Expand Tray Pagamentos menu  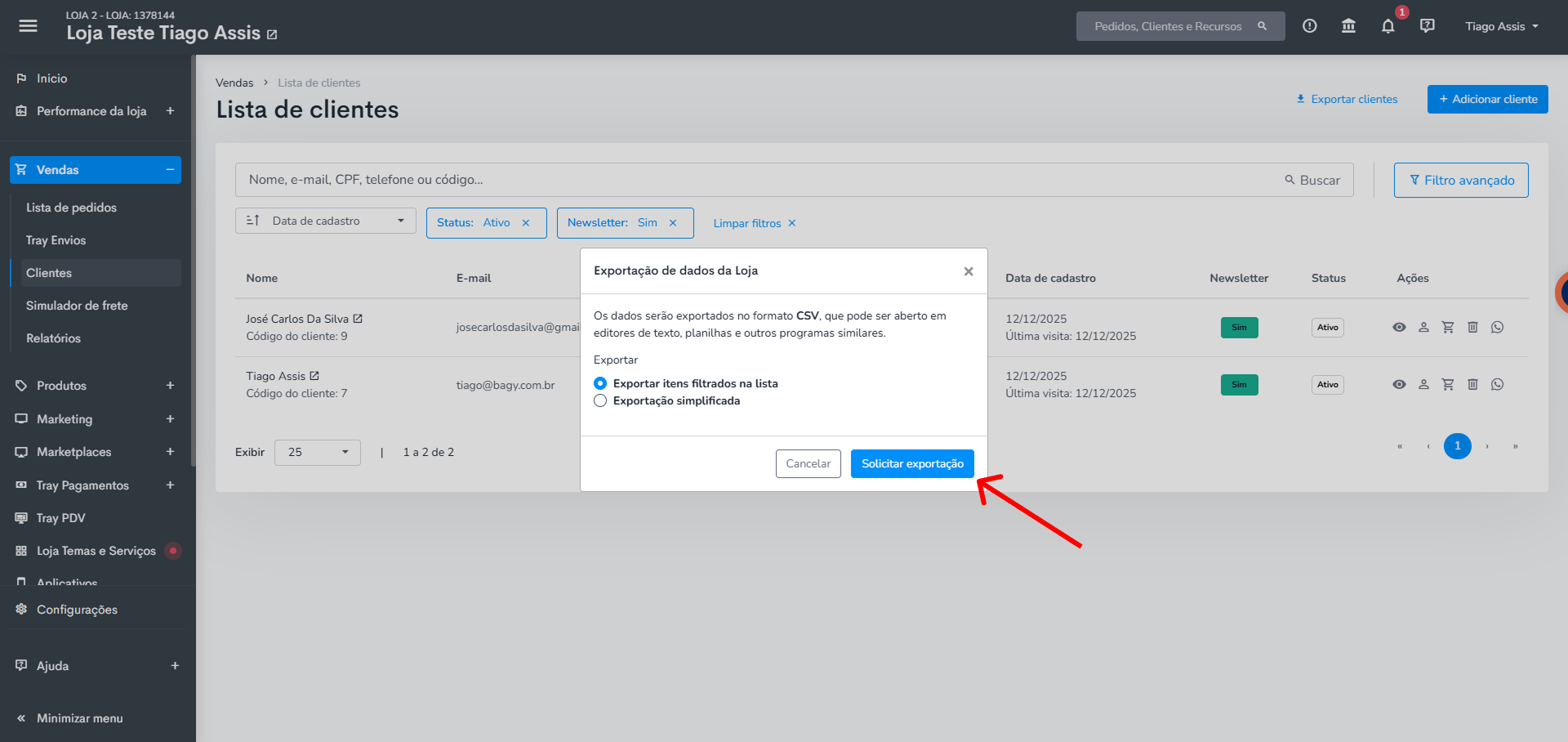[170, 485]
